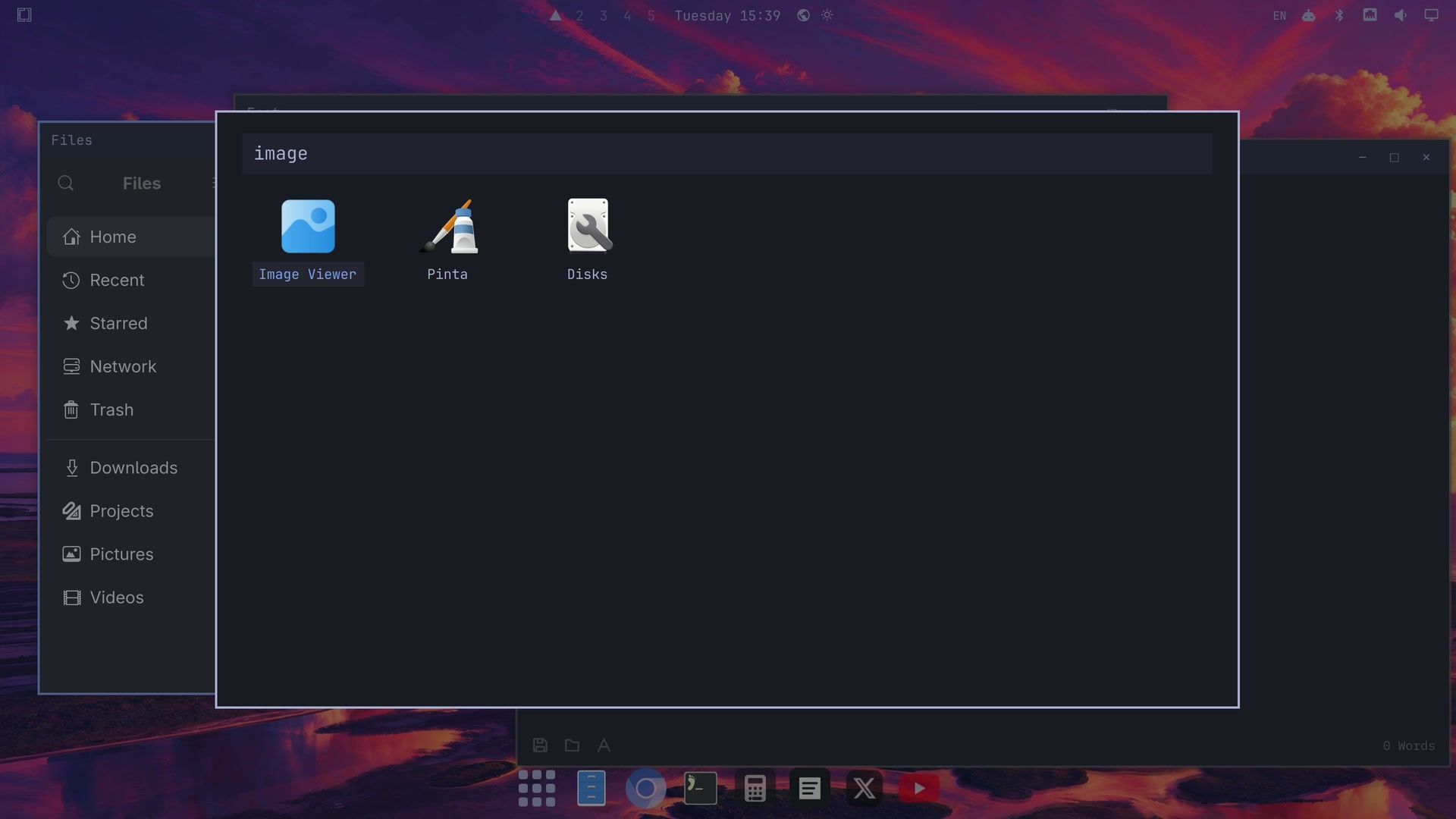Viewport: 1456px width, 819px height.
Task: Open the app grid launcher in the dock
Action: point(537,789)
